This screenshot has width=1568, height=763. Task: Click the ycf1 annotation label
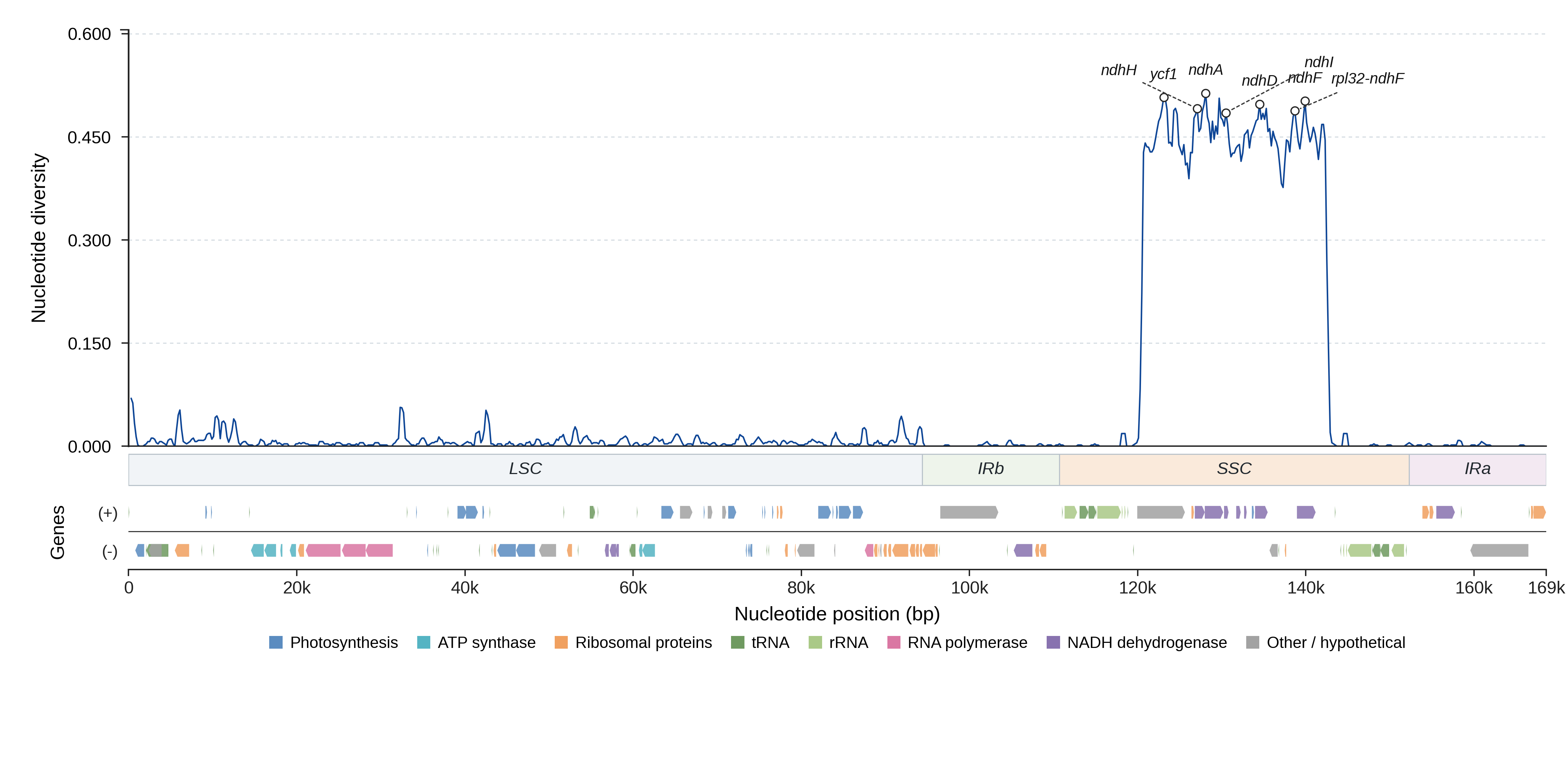[x=1163, y=74]
